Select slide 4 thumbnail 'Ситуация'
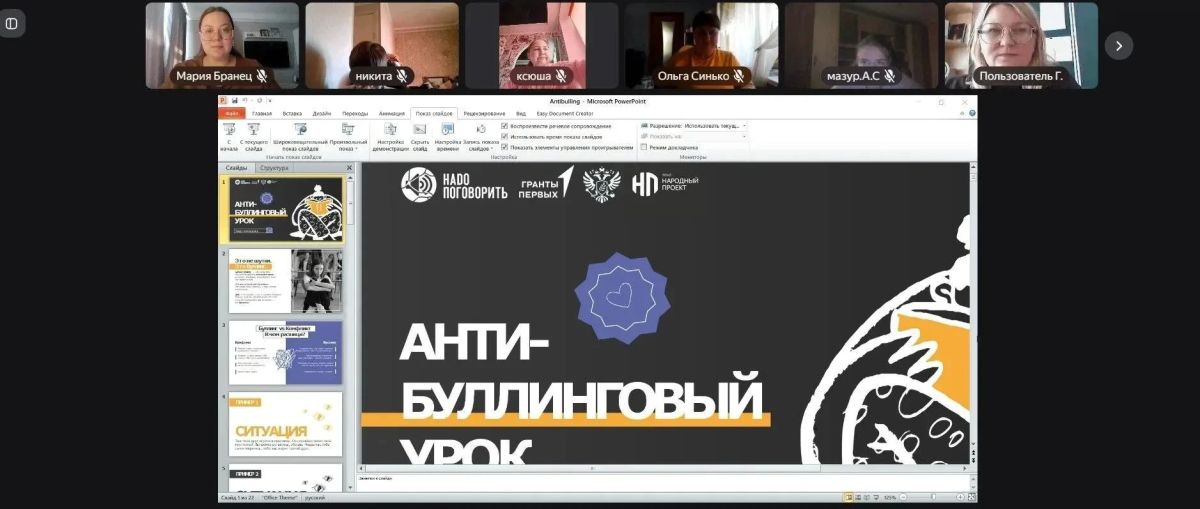Viewport: 1200px width, 509px height. click(286, 424)
